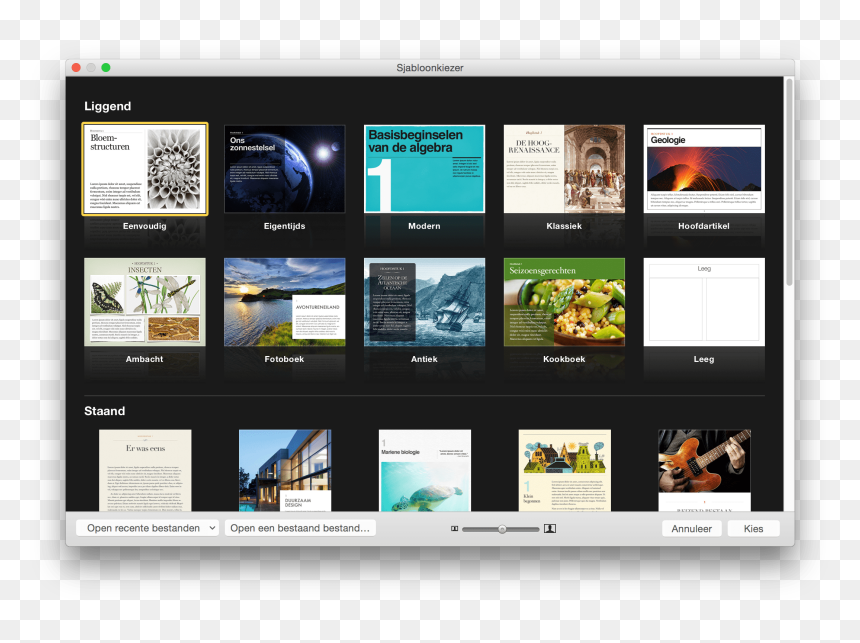Select the 'Er was eens' portrait template
Image resolution: width=860 pixels, height=643 pixels.
[145, 470]
